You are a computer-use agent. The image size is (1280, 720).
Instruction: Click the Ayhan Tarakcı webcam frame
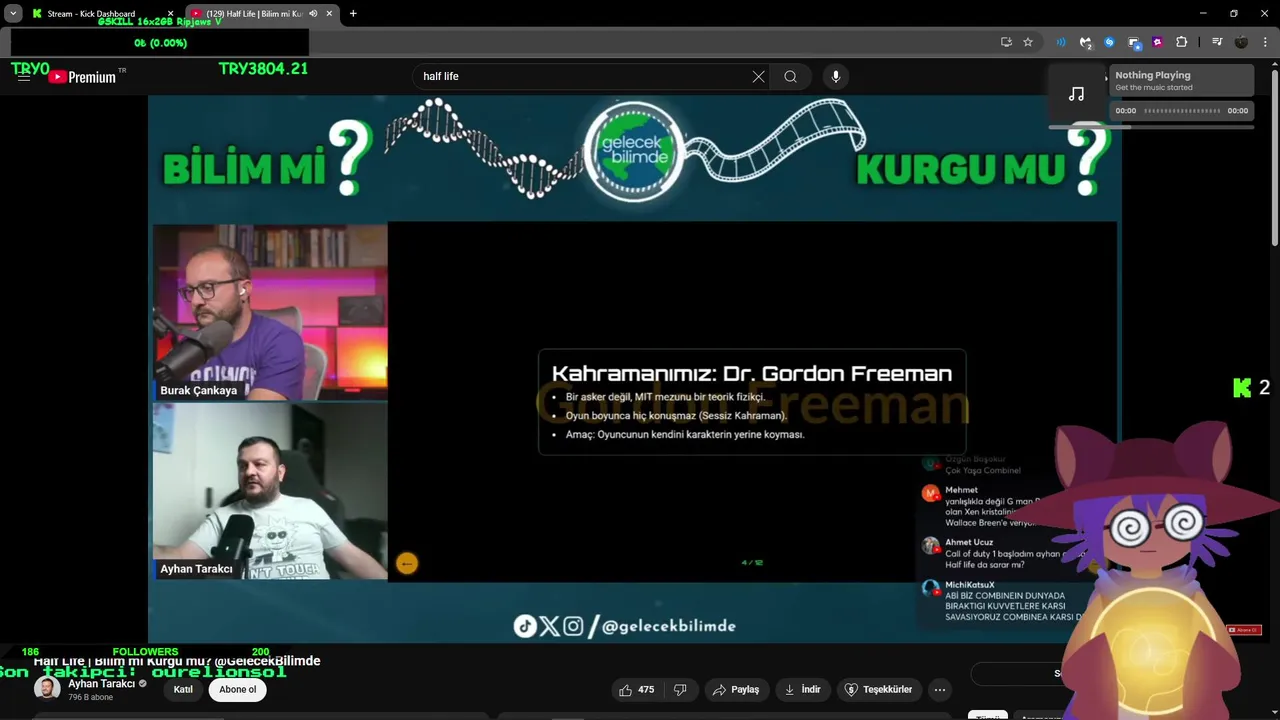270,491
